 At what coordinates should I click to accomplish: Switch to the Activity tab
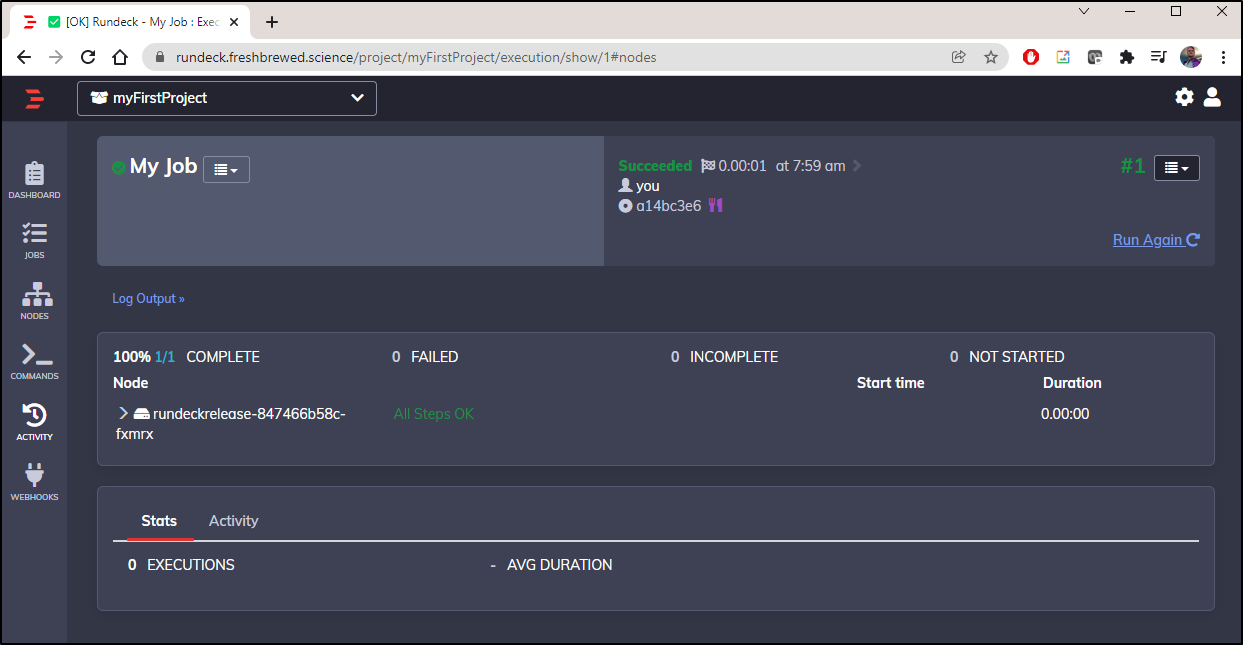point(233,521)
